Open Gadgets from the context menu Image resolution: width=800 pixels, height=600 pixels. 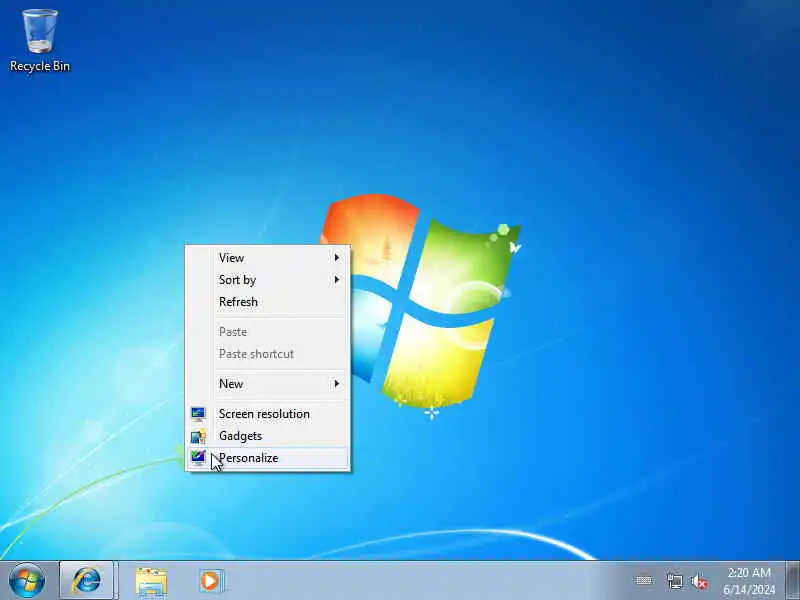pos(268,436)
